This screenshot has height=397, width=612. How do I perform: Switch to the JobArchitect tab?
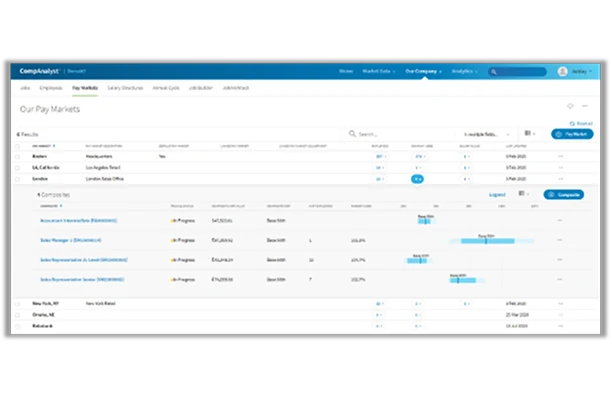(236, 88)
